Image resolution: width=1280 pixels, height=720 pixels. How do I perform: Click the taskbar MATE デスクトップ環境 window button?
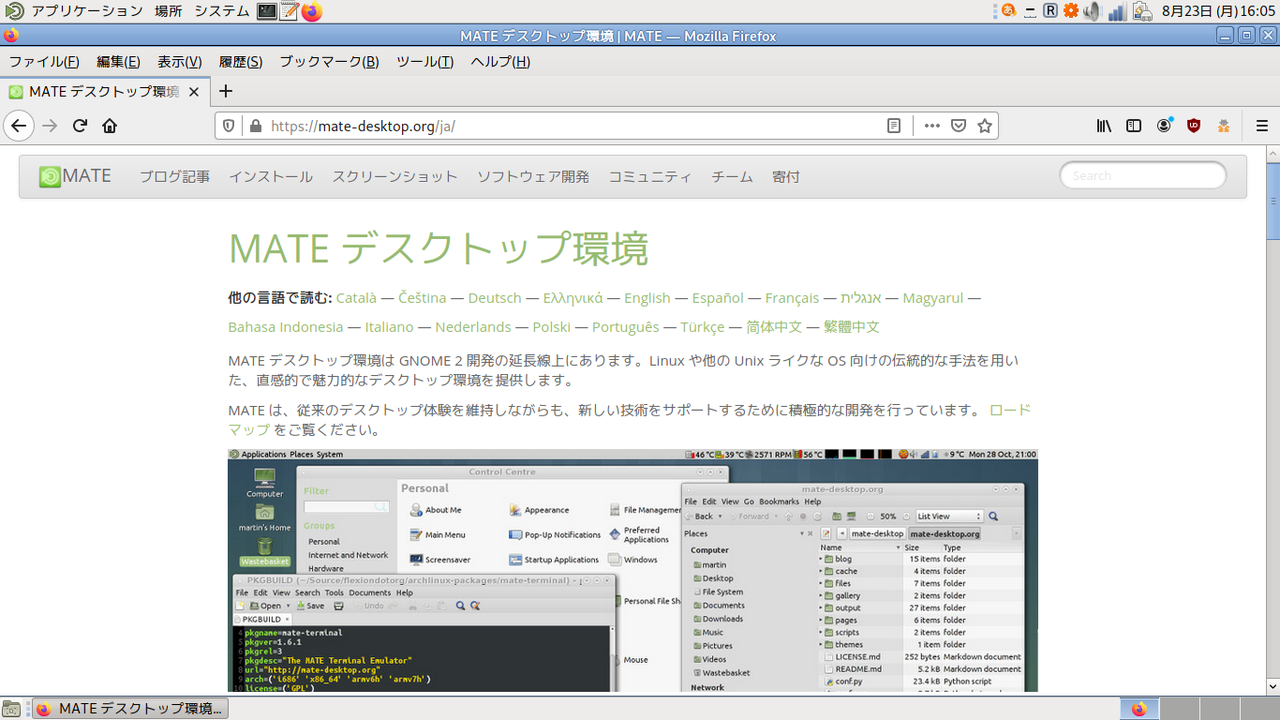coord(128,709)
